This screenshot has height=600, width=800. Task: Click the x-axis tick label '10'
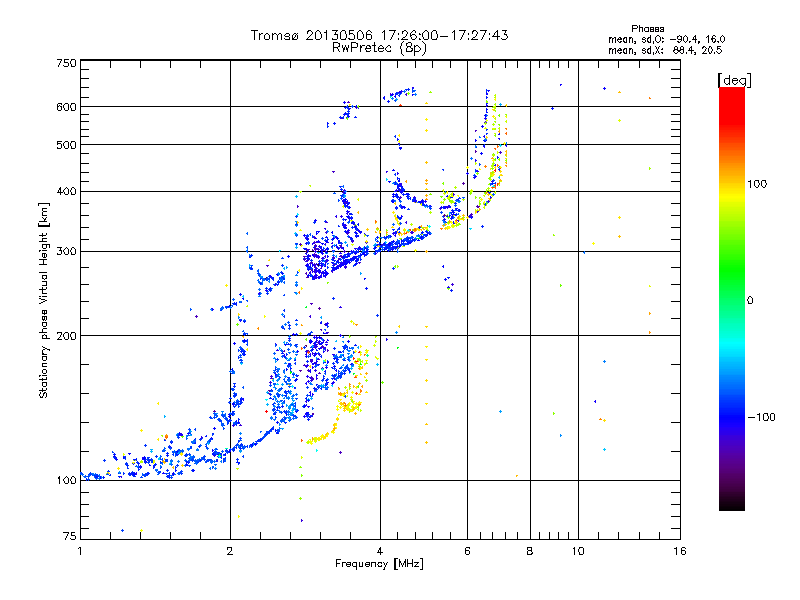point(578,551)
